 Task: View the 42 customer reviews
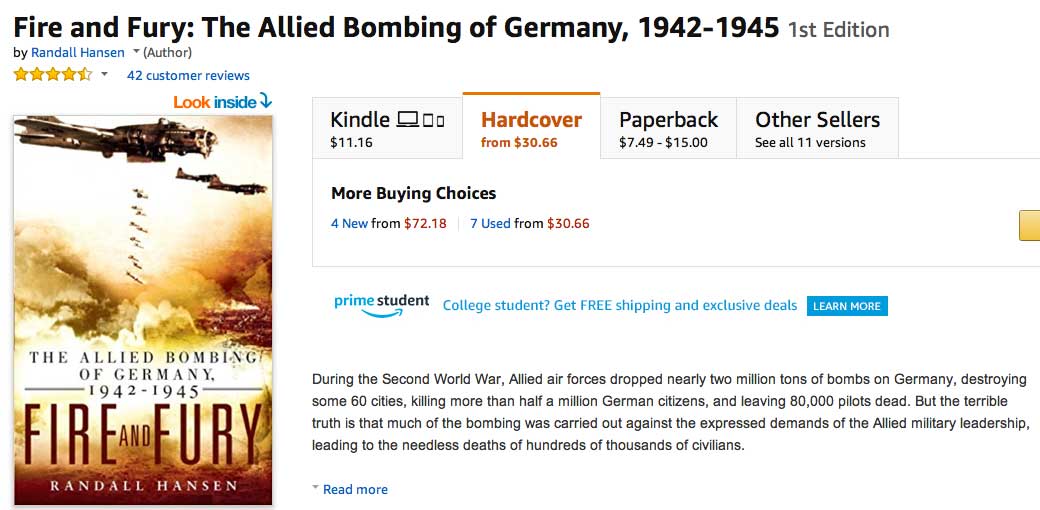[188, 75]
